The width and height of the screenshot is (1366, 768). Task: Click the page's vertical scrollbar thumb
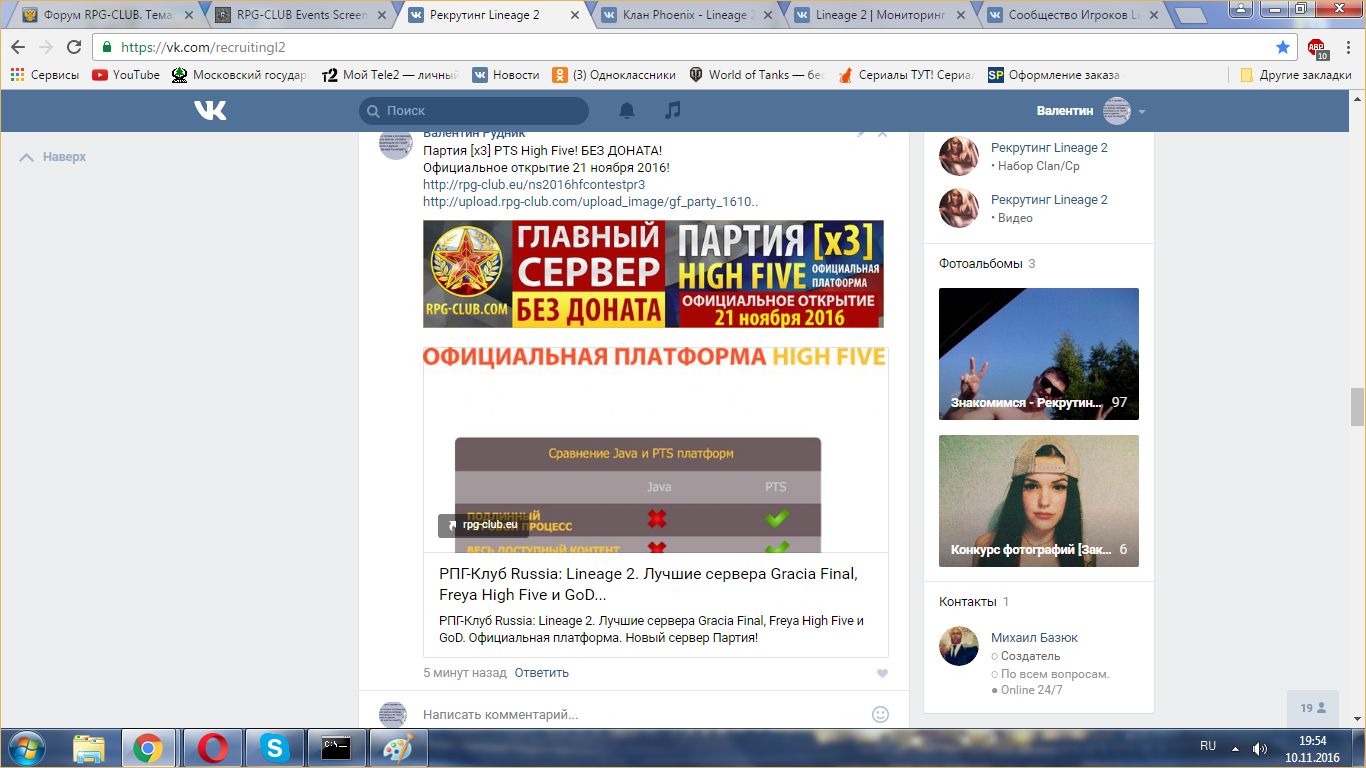click(1357, 407)
